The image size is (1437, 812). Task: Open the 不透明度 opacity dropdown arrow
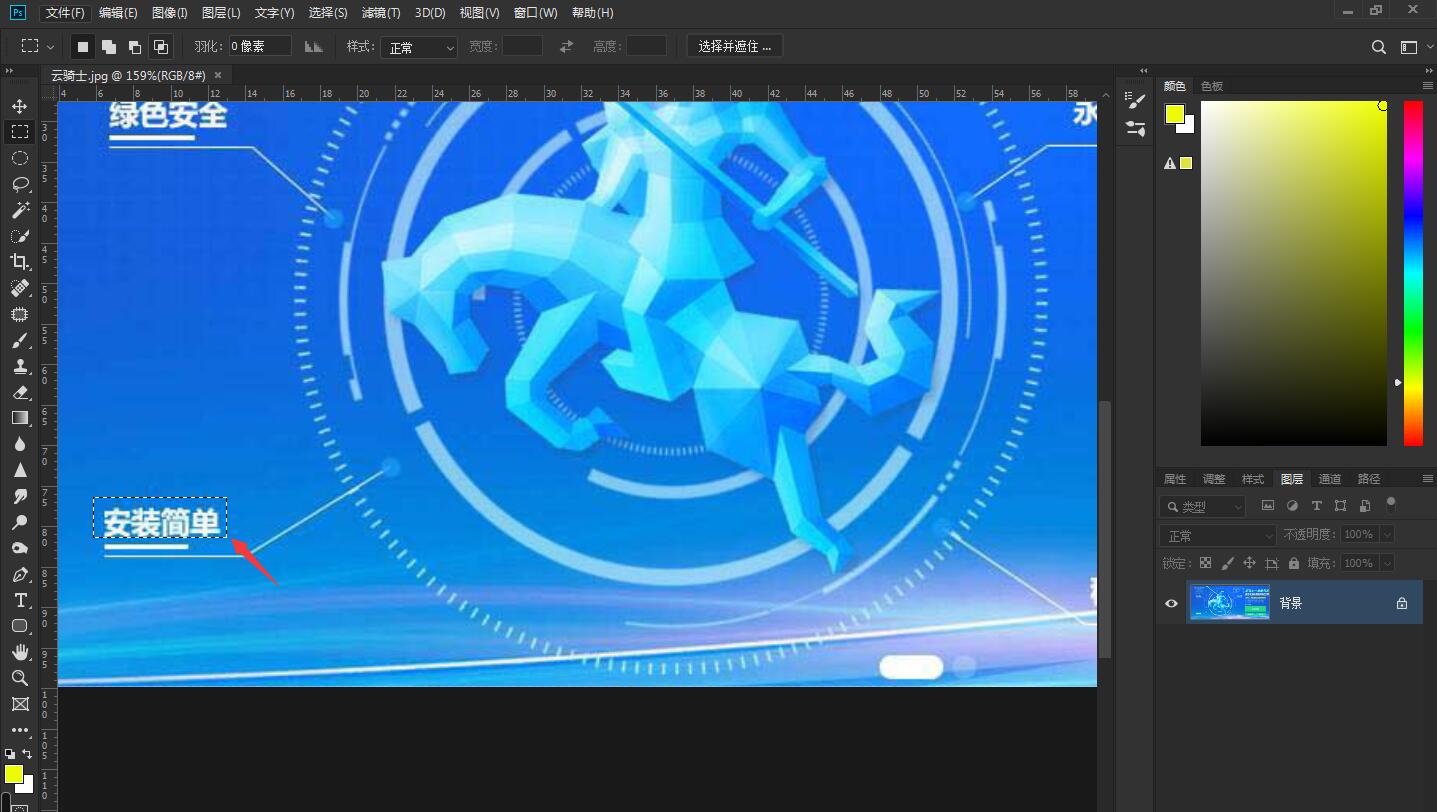click(x=1385, y=535)
